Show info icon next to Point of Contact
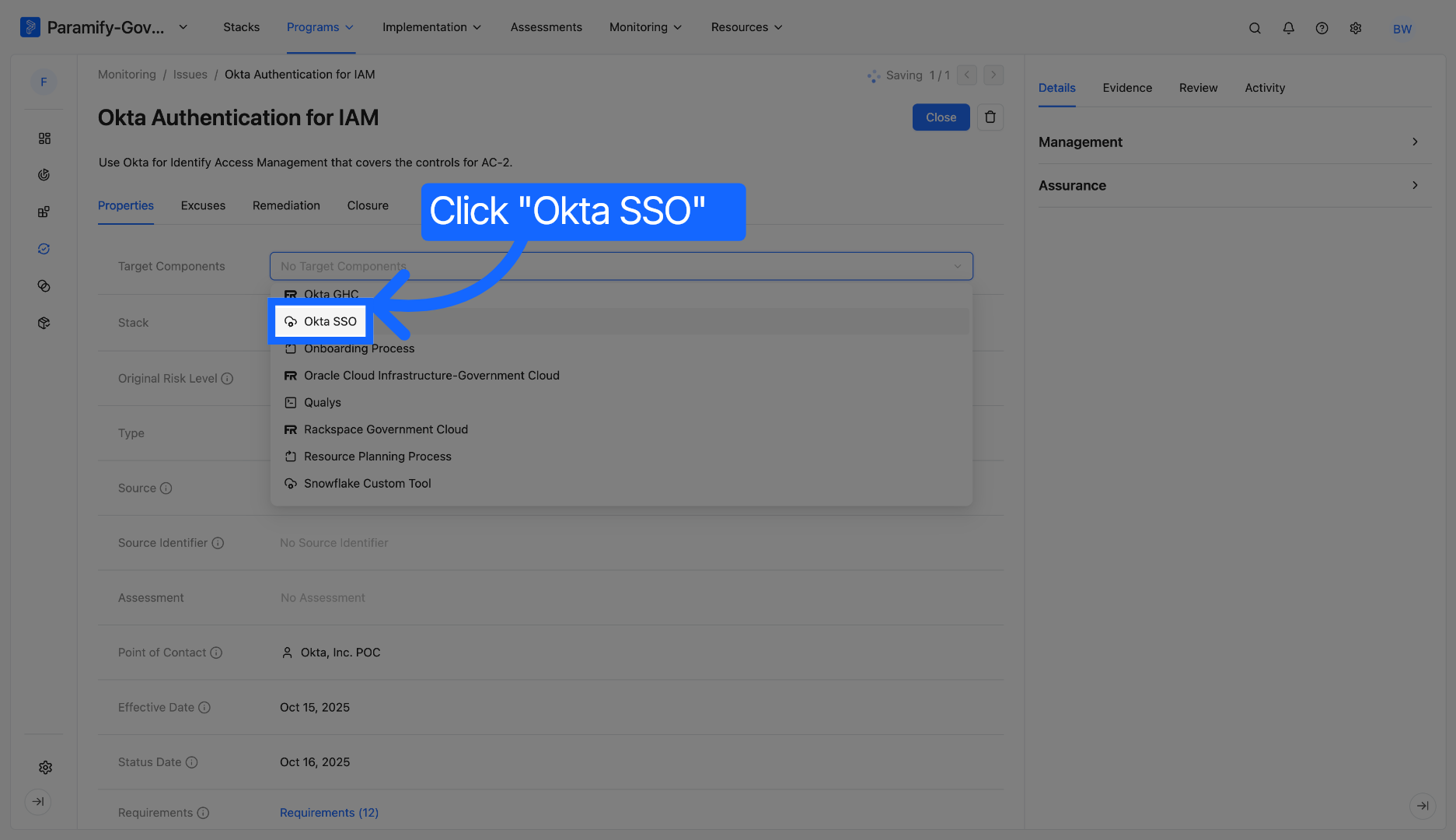 point(216,653)
